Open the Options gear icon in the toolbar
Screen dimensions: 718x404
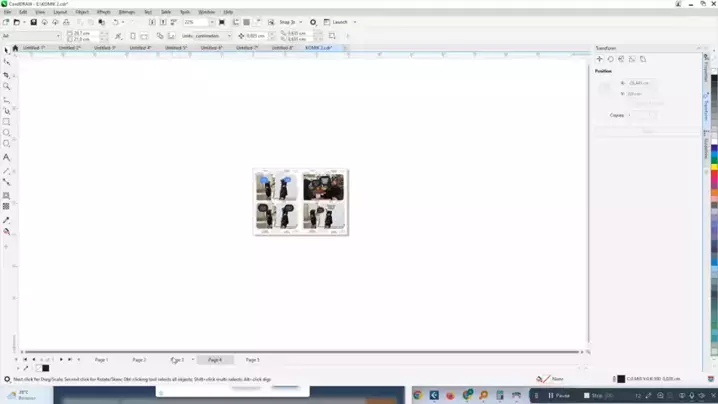313,22
